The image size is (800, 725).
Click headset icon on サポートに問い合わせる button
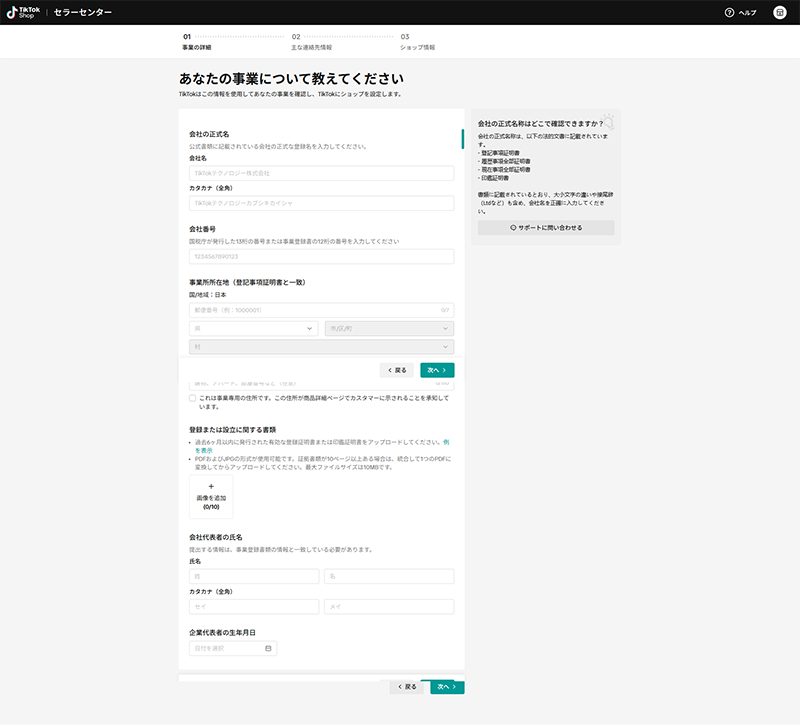[513, 228]
